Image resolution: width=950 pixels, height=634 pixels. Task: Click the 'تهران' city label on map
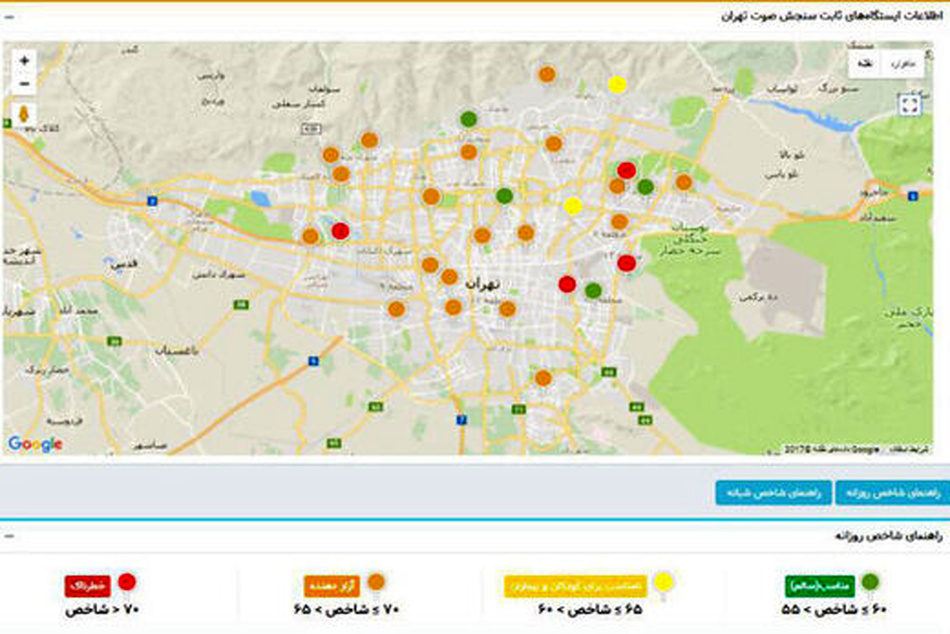pyautogui.click(x=483, y=283)
